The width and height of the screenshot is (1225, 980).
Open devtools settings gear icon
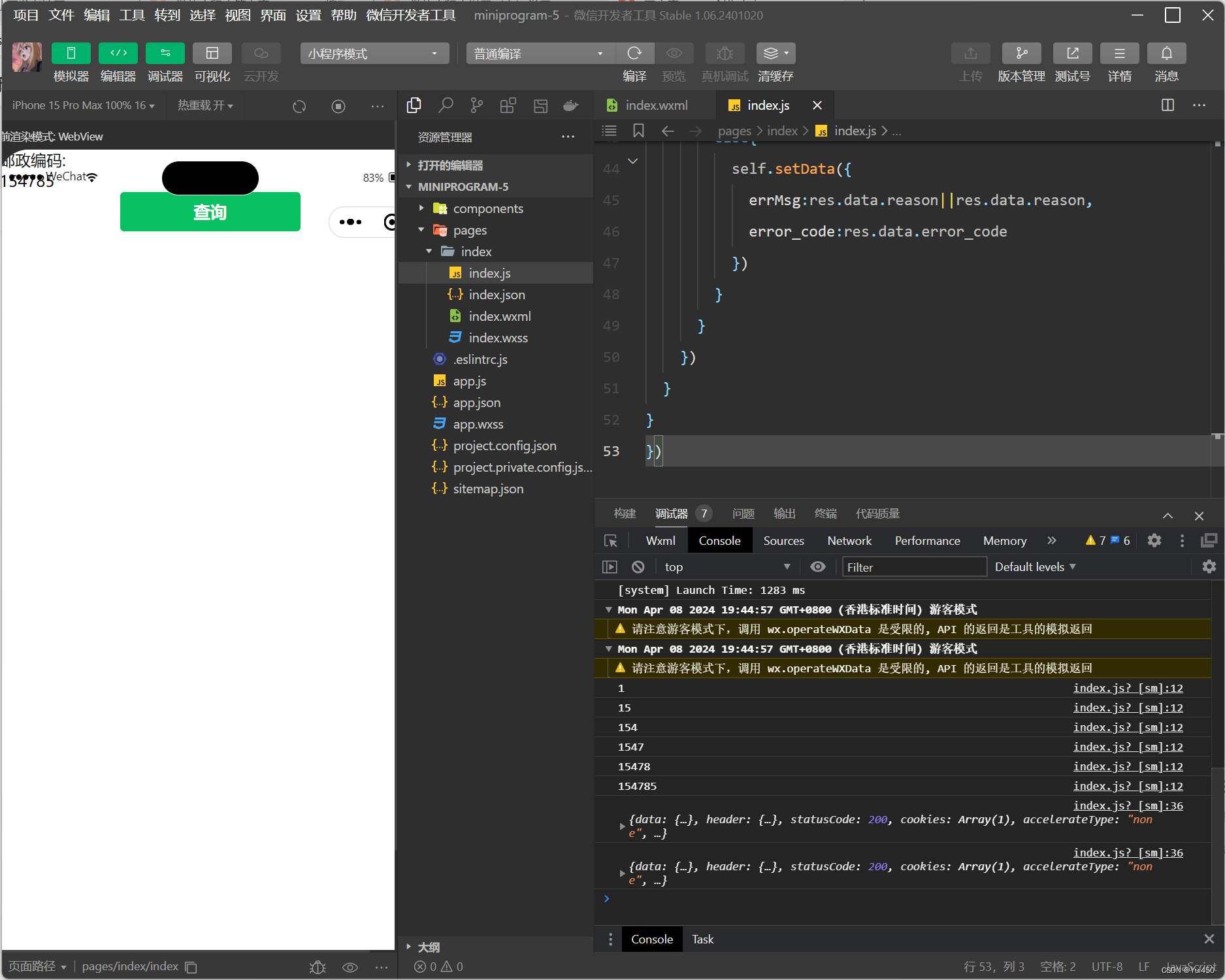coord(1154,540)
